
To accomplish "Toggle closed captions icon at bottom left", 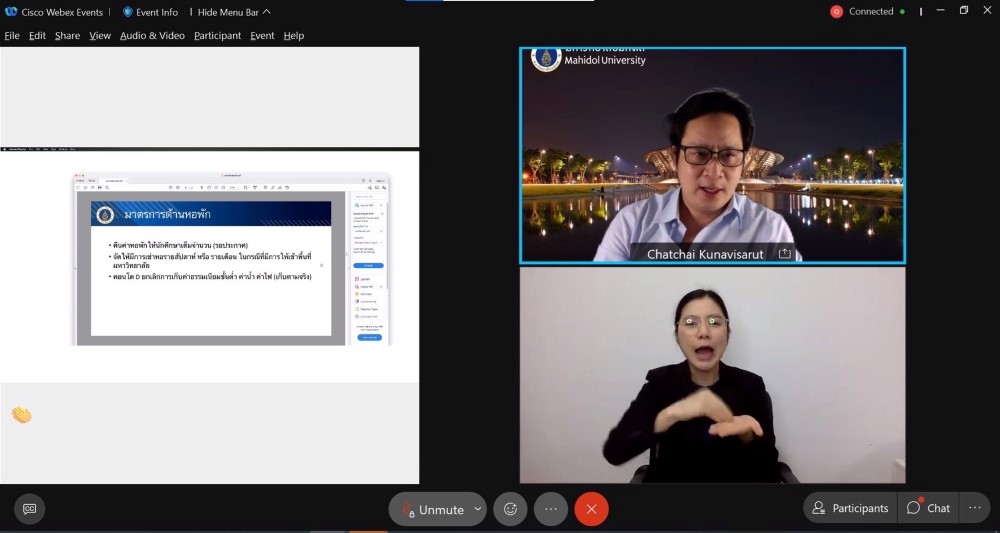I will [29, 509].
